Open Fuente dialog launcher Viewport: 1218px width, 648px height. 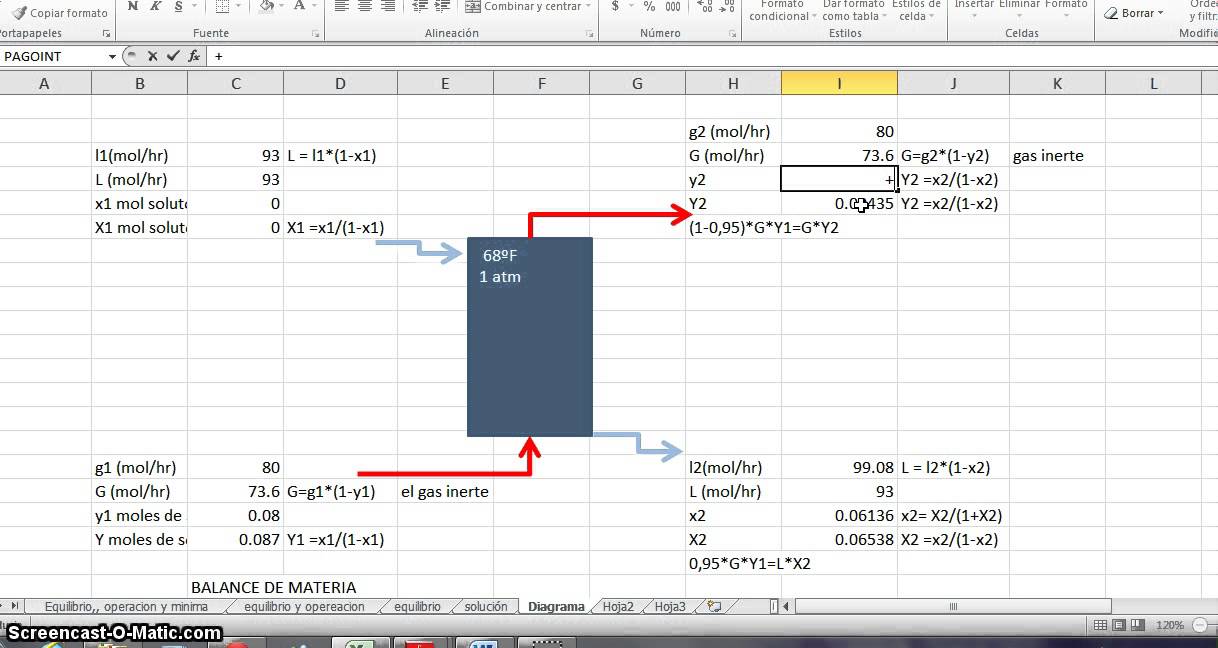(316, 34)
